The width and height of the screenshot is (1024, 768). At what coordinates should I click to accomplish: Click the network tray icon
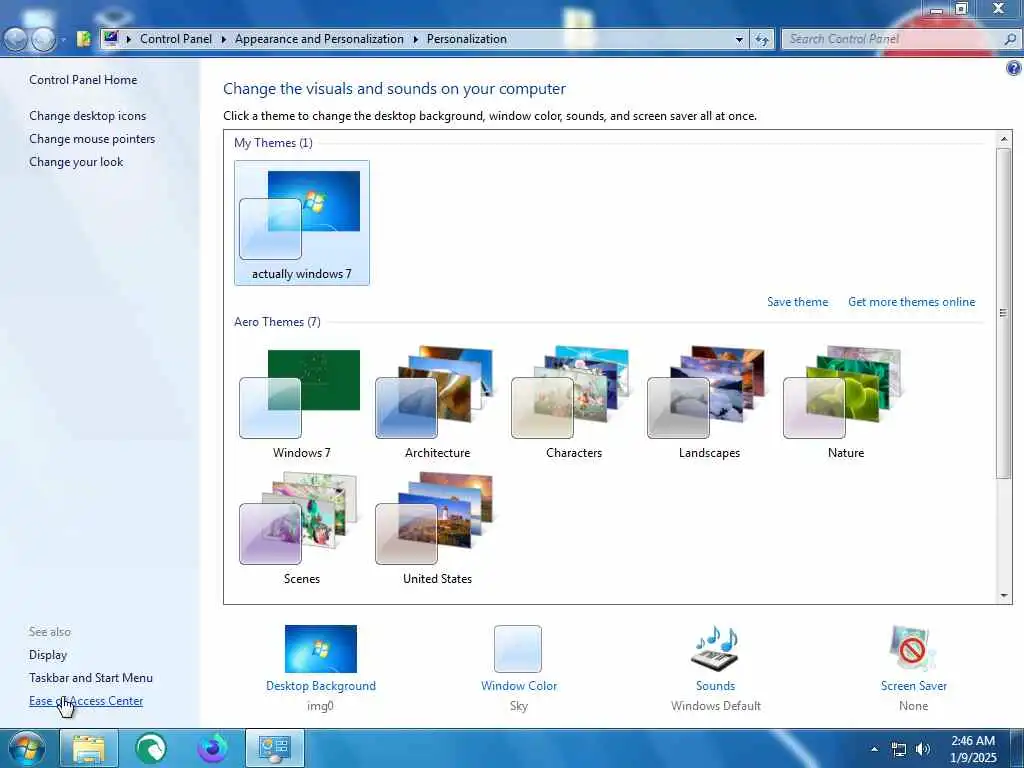(899, 749)
